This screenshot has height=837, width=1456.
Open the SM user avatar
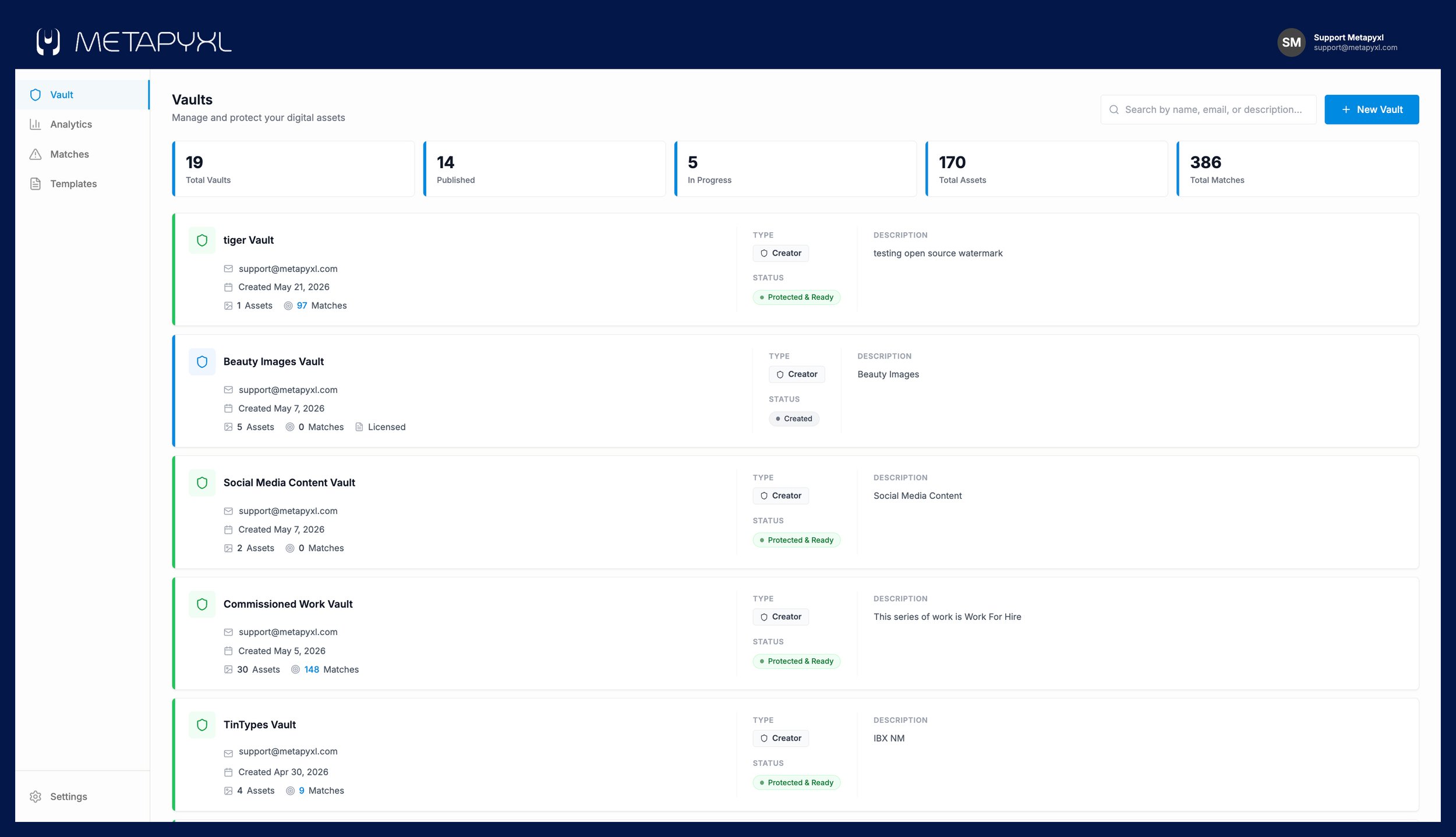(1291, 42)
